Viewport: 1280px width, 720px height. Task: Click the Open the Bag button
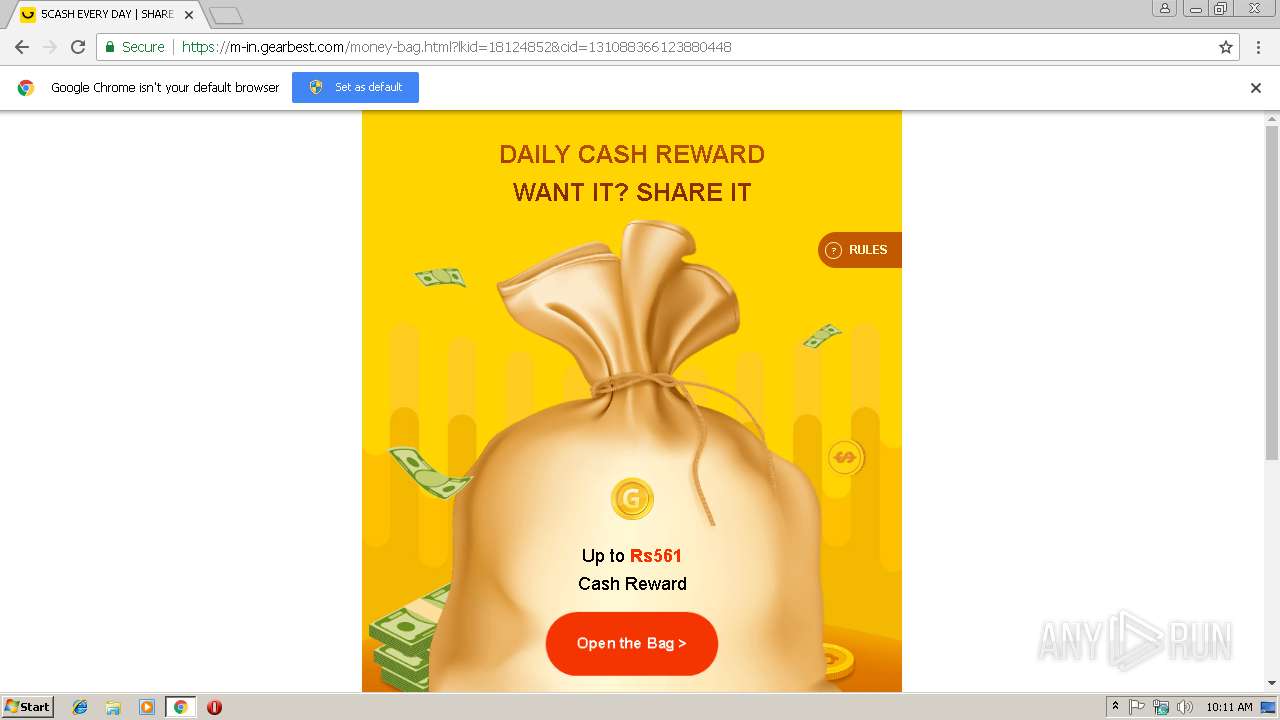point(632,643)
